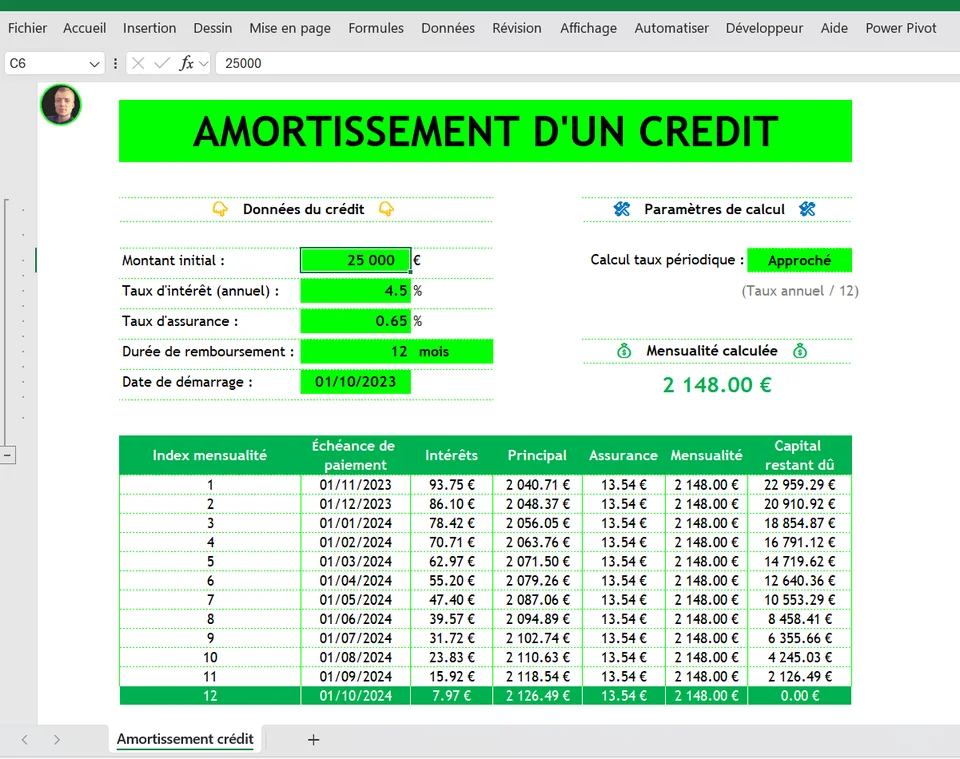This screenshot has width=960, height=759.
Task: Click the Principal column header
Action: point(538,455)
